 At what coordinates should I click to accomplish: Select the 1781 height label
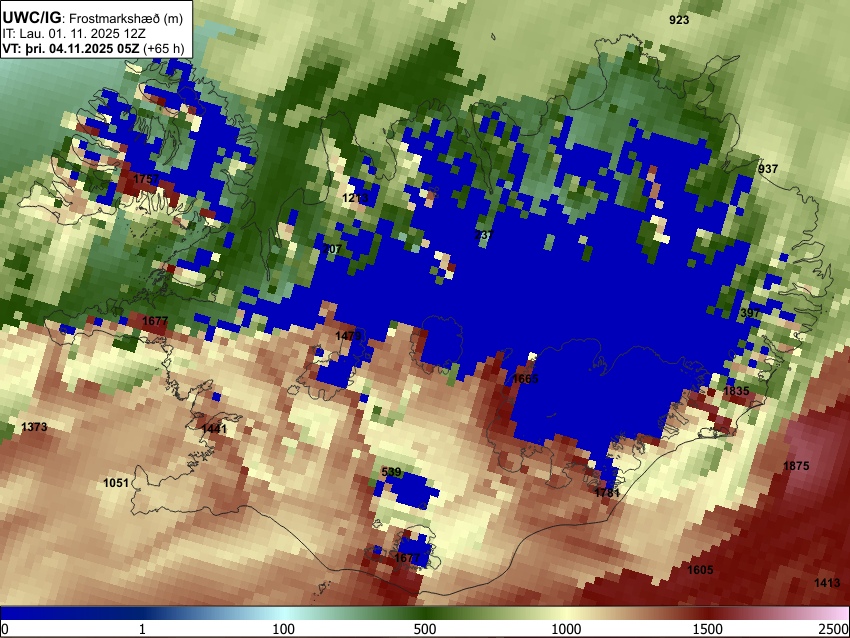tap(607, 493)
